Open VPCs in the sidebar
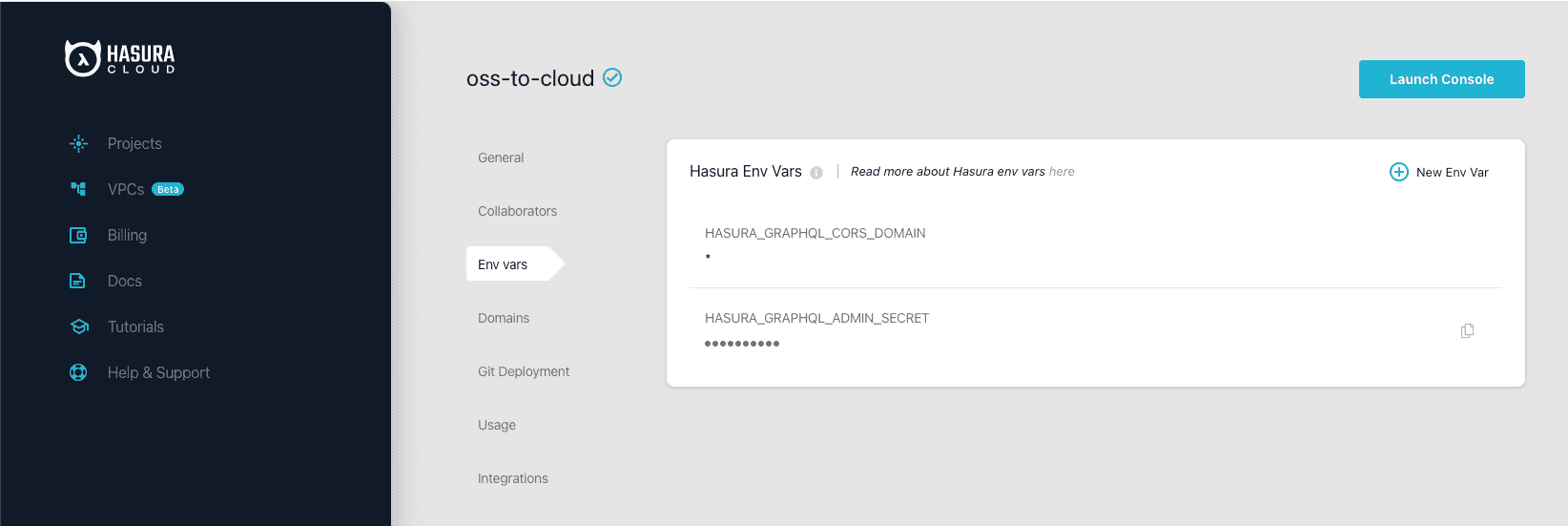1568x526 pixels. pyautogui.click(x=126, y=189)
